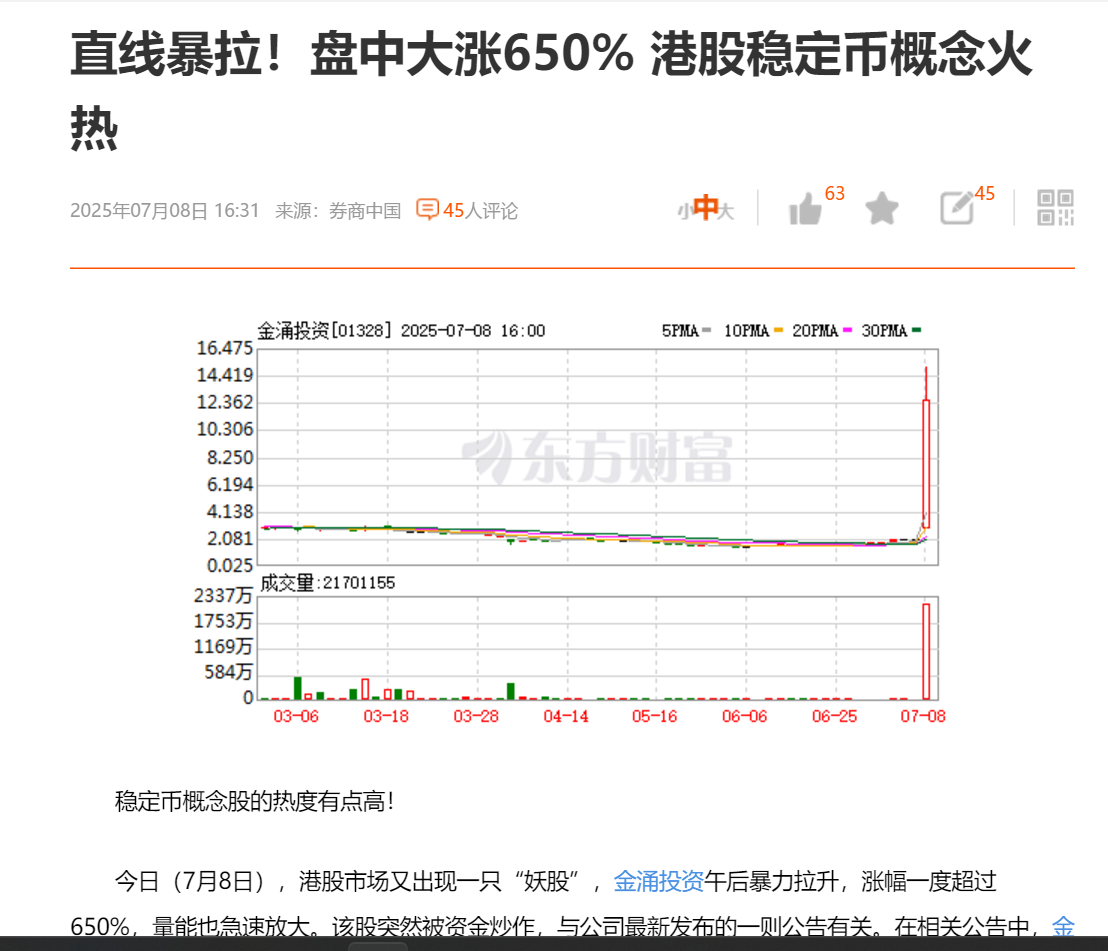The image size is (1108, 951).
Task: Click the 16.475 price axis value
Action: pos(225,348)
